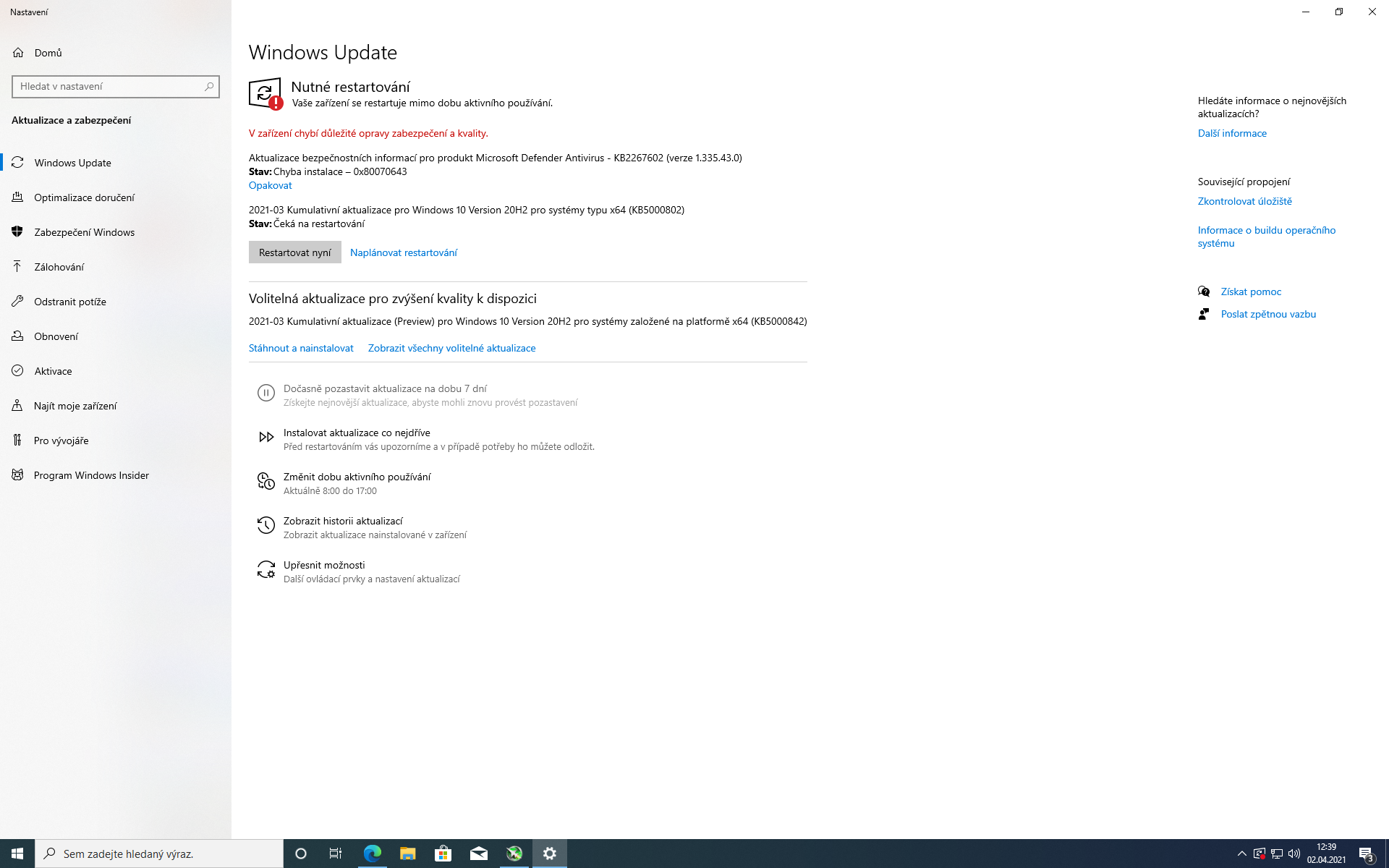Retry the failed update via Opakovat
This screenshot has width=1389, height=868.
coord(270,185)
